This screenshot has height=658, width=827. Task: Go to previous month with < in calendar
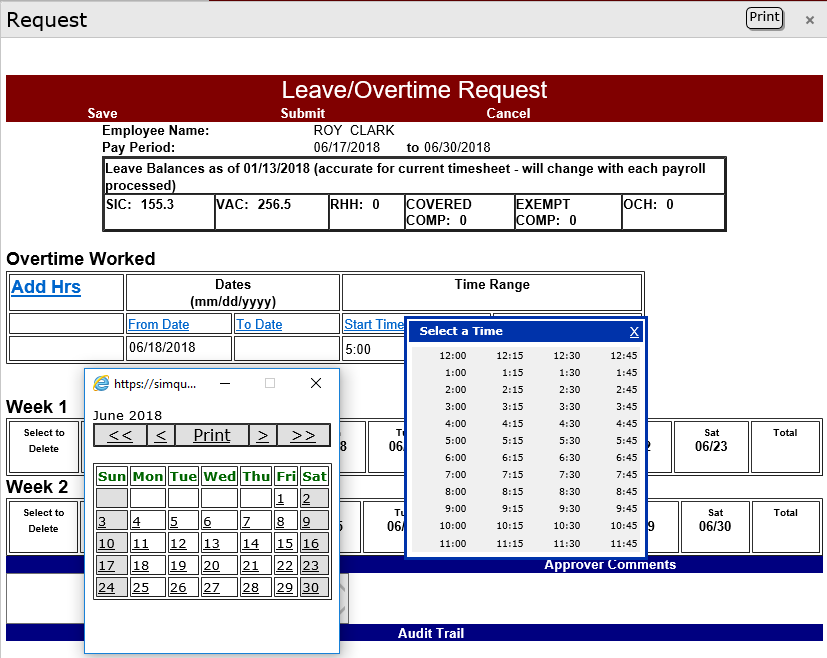tap(161, 435)
